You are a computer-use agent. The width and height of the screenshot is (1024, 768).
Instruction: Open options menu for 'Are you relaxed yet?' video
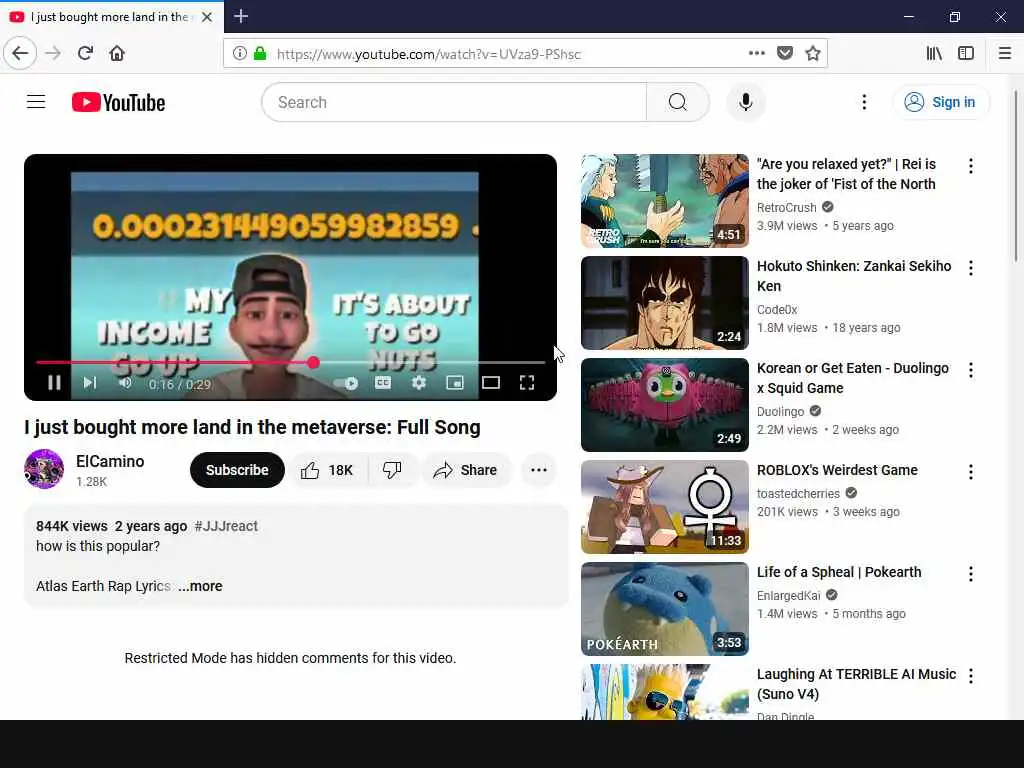point(971,166)
